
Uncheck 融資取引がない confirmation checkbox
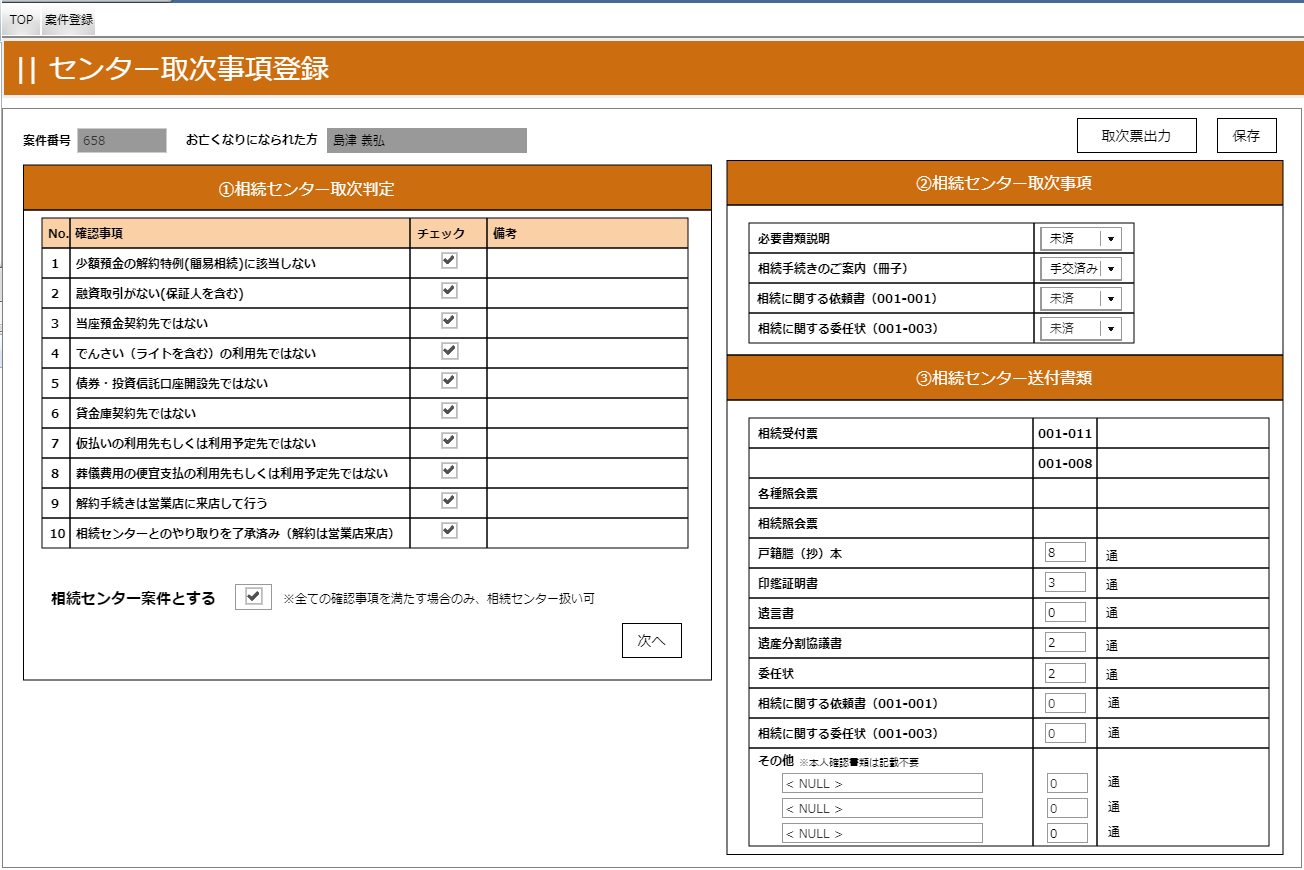point(449,290)
